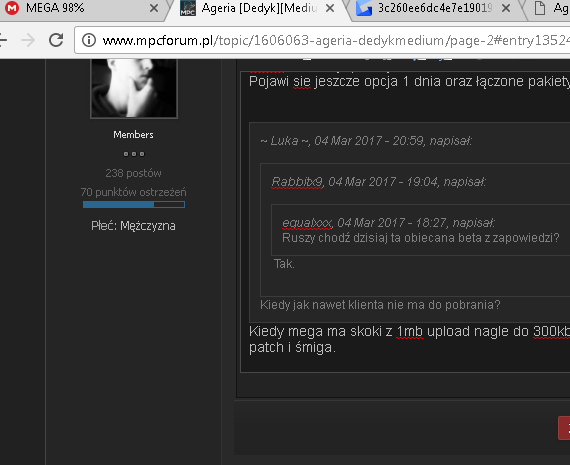The image size is (570, 465).
Task: Click the three rank dots under Members
Action: pos(134,154)
